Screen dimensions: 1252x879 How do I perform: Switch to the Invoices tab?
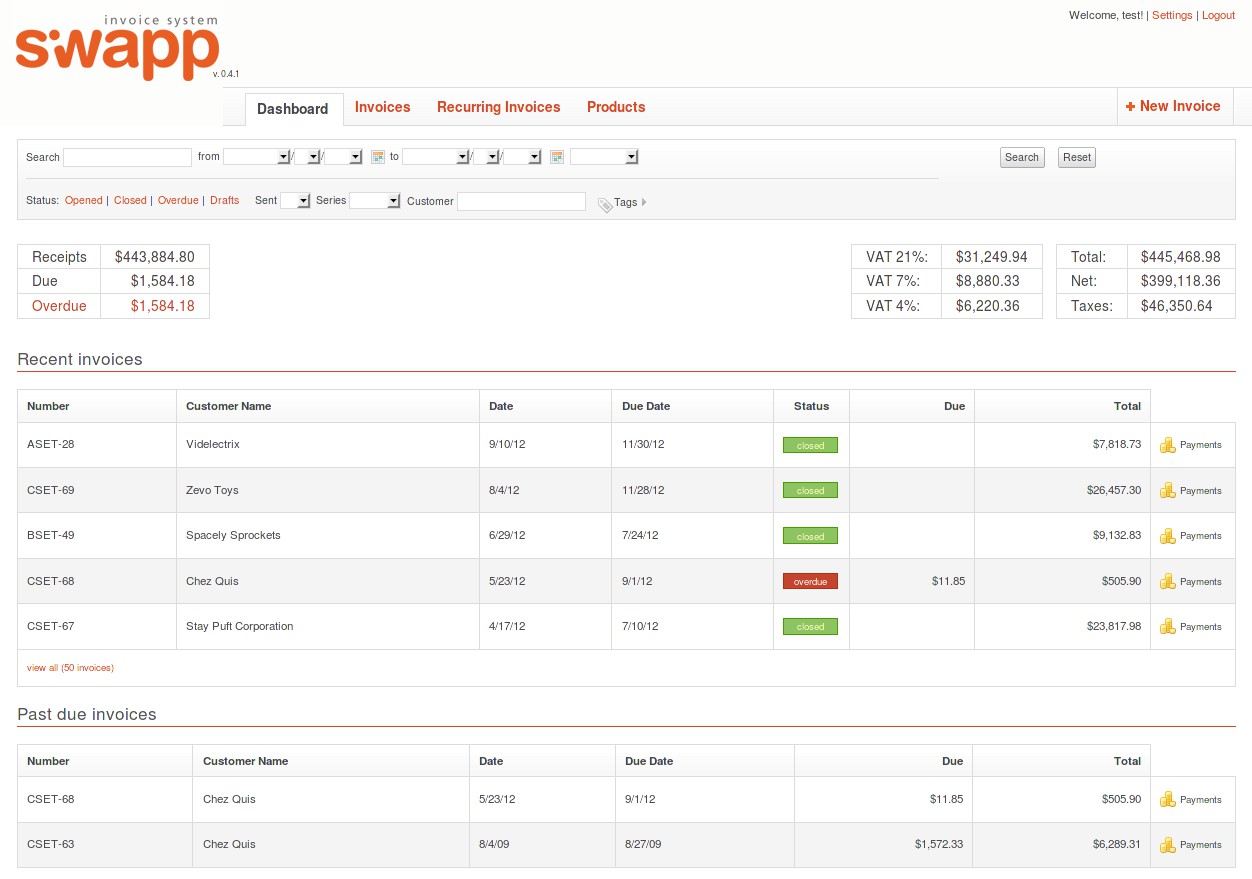point(382,107)
